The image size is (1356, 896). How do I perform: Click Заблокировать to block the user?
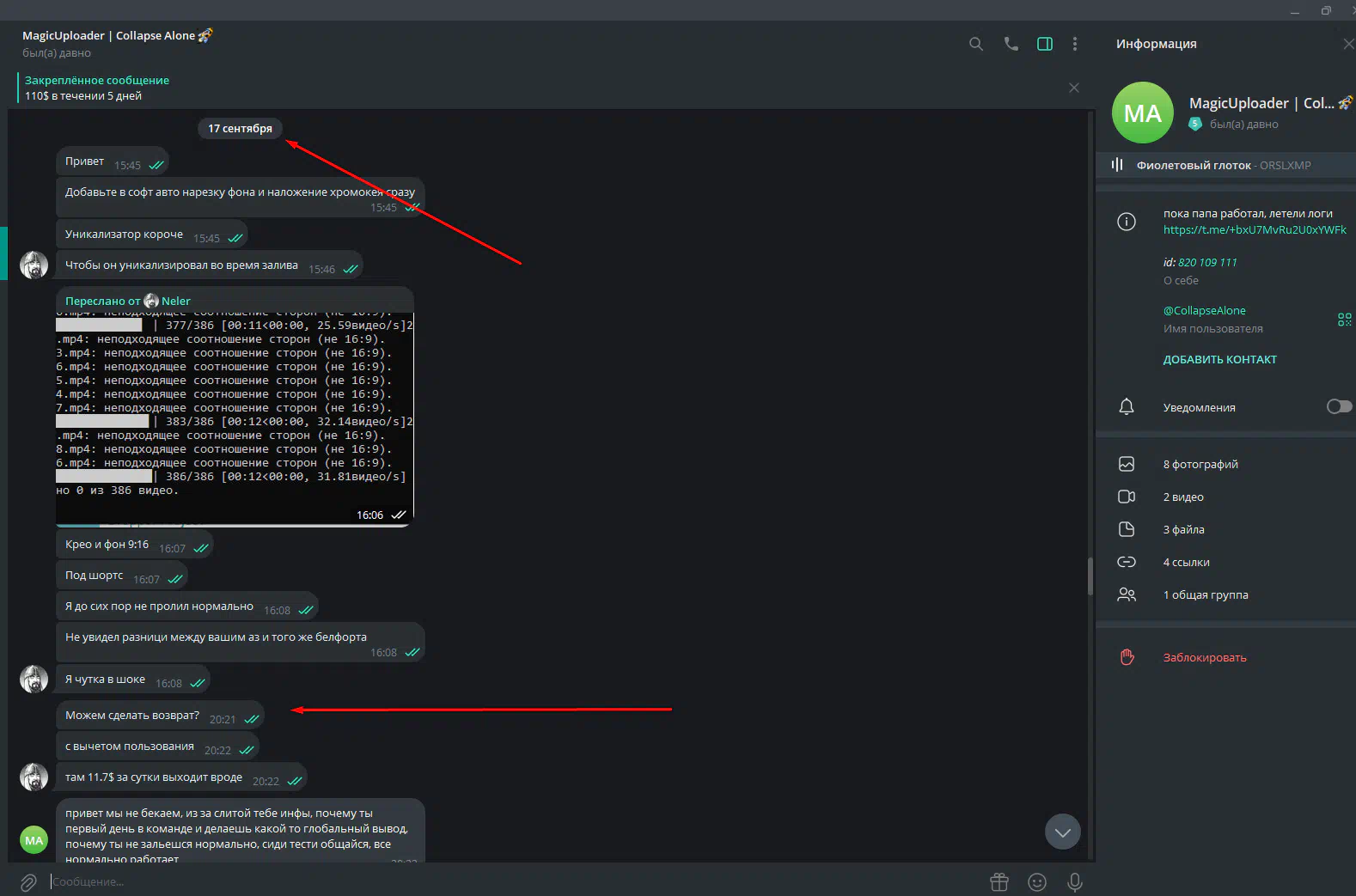pyautogui.click(x=1204, y=658)
